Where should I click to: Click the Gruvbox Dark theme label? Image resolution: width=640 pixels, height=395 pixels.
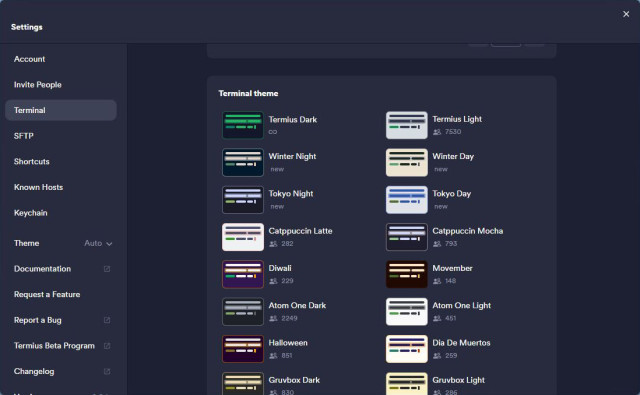coord(294,380)
